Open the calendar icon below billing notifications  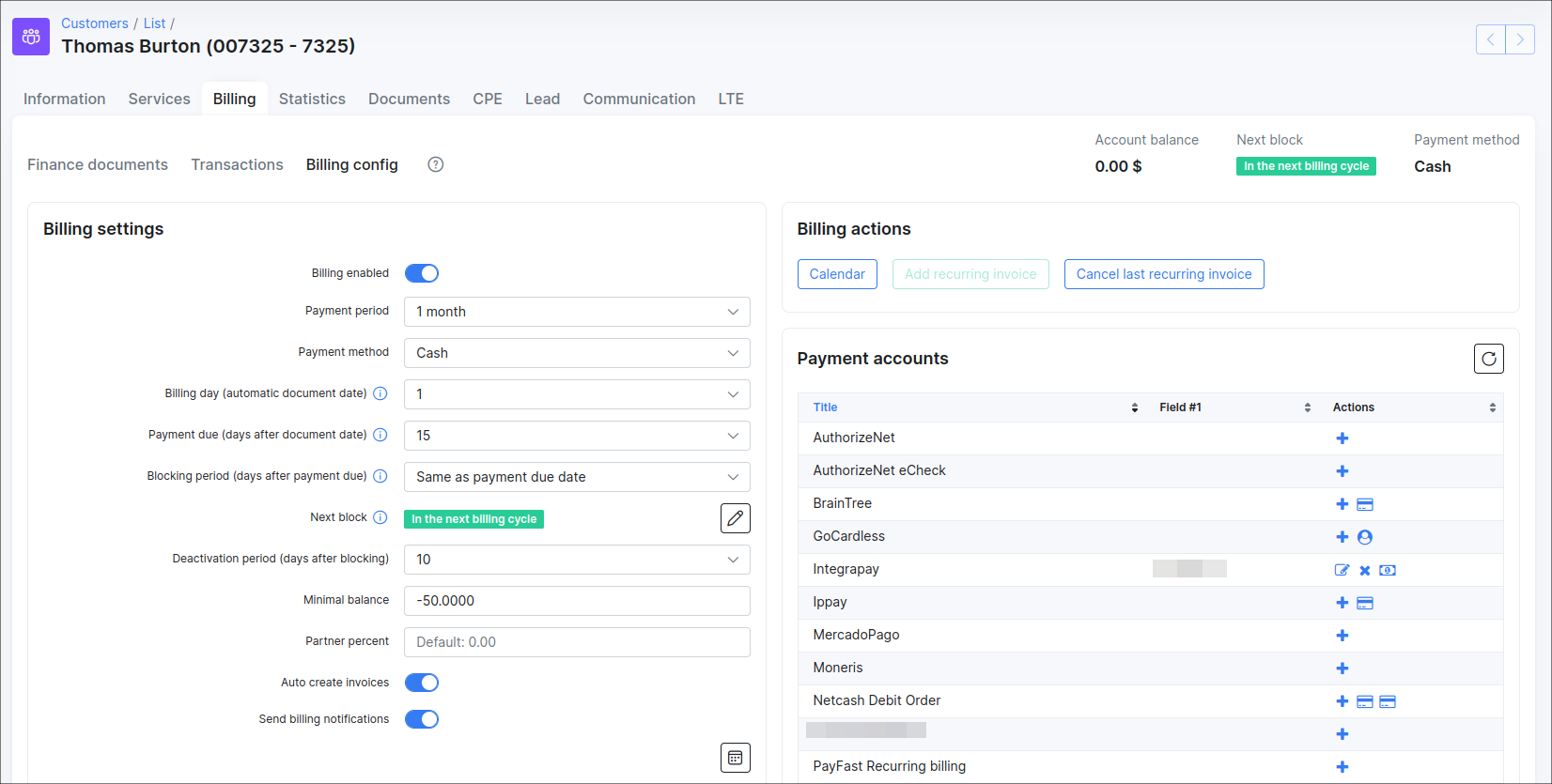tap(735, 758)
